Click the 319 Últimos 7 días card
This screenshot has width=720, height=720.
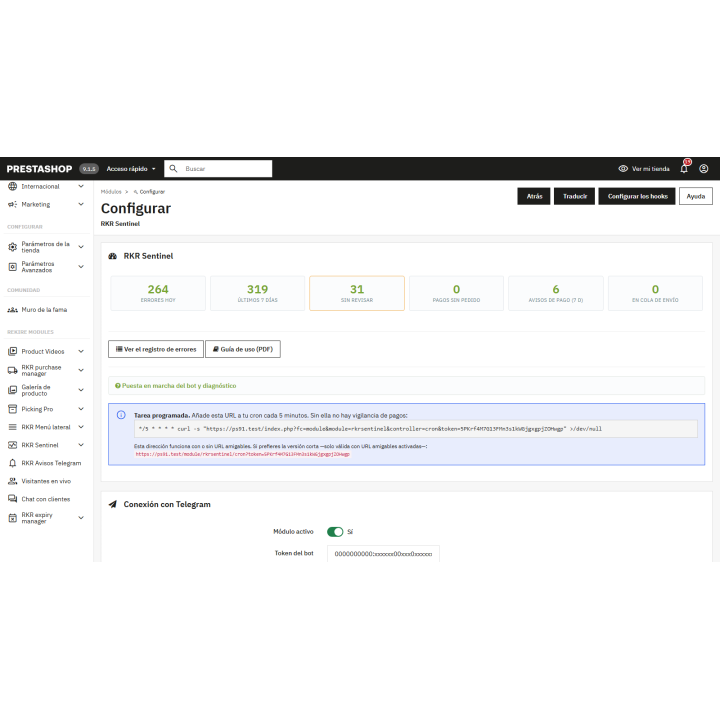point(258,293)
